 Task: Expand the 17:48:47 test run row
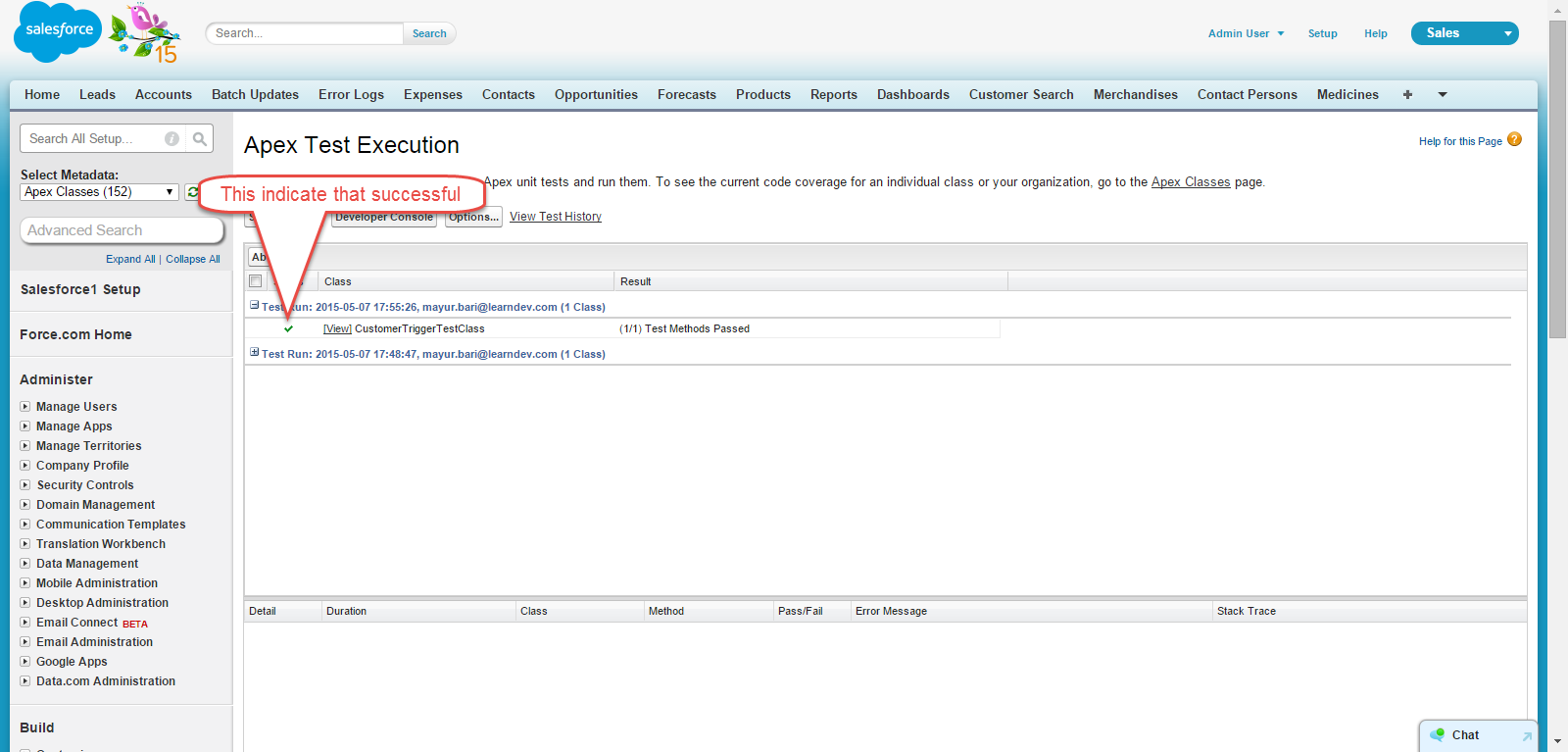(x=255, y=353)
